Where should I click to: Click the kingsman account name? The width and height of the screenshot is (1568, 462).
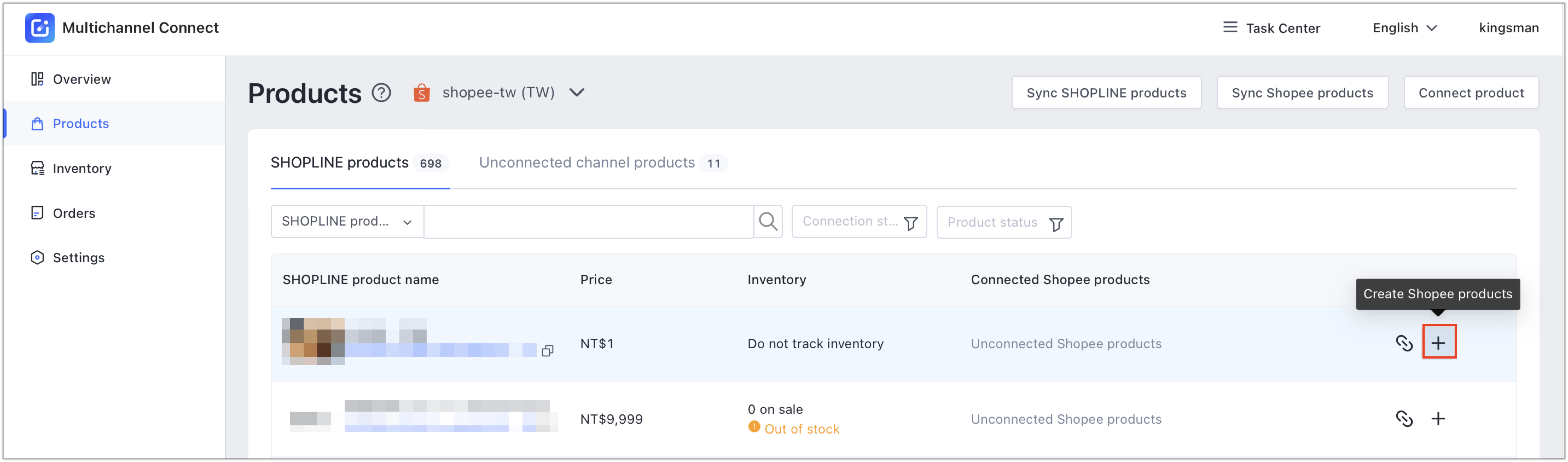click(x=1508, y=28)
